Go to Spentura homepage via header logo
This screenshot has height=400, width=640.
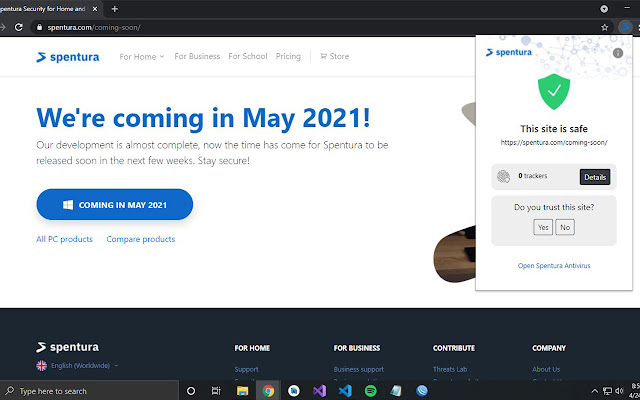point(67,57)
